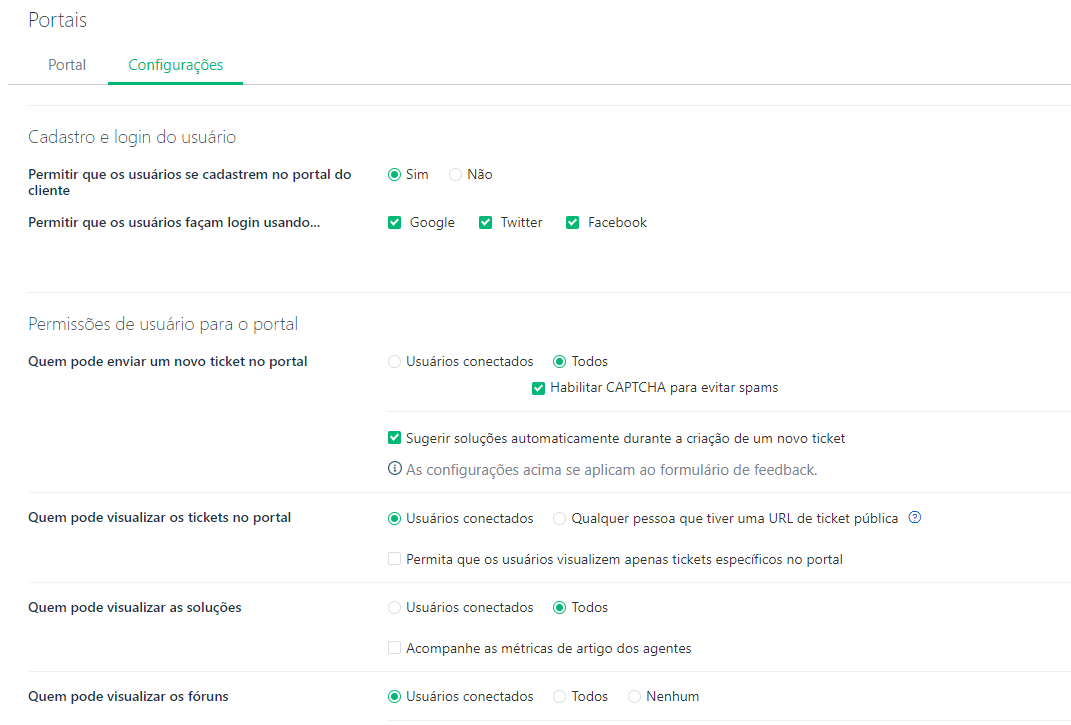Screen dimensions: 1071x725
Task: Uncheck sugerir soluções automaticamente option
Action: pyautogui.click(x=394, y=437)
